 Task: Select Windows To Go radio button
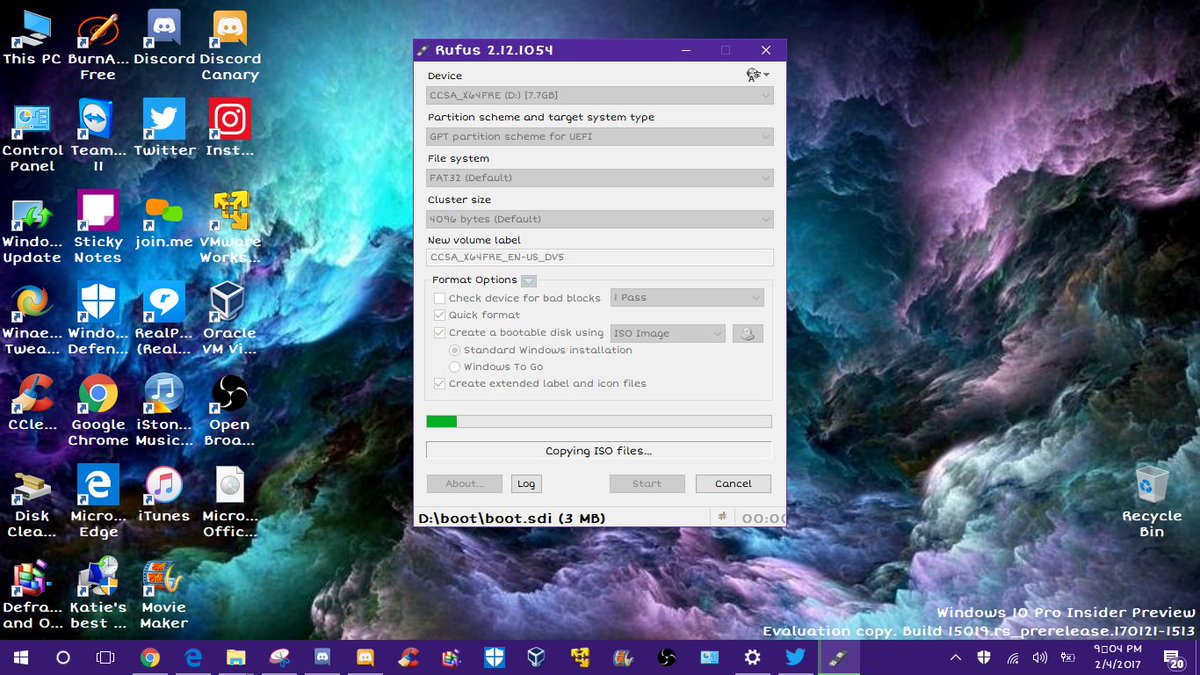click(455, 367)
